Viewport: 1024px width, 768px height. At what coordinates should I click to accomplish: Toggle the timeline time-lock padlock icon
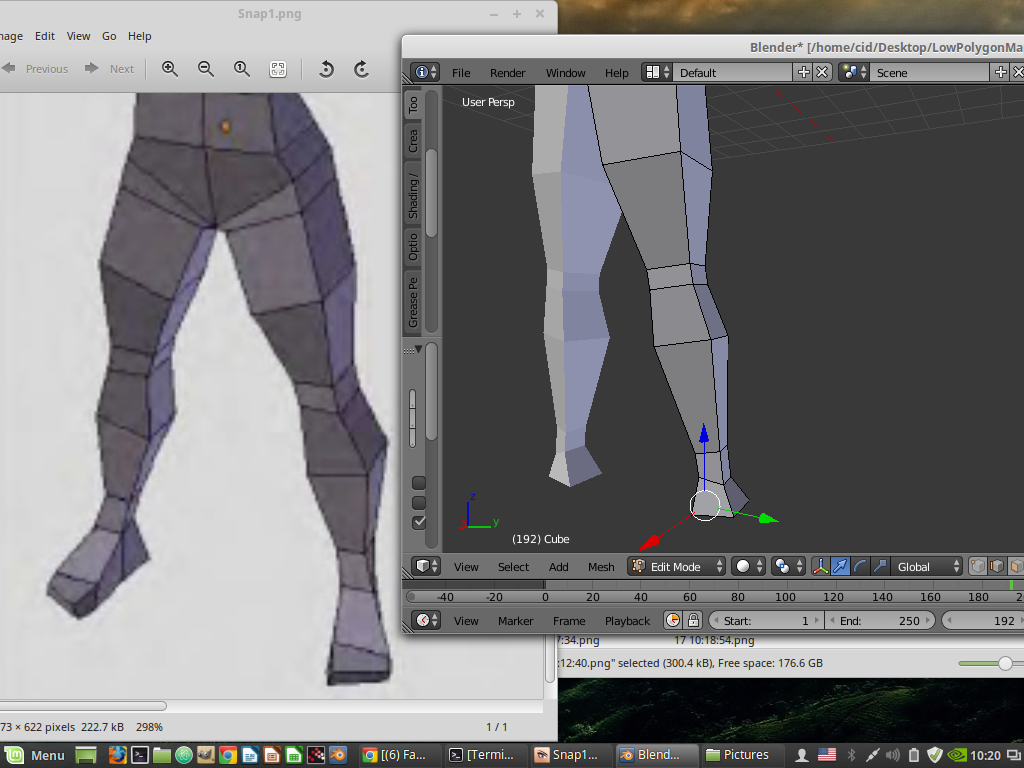[x=693, y=620]
